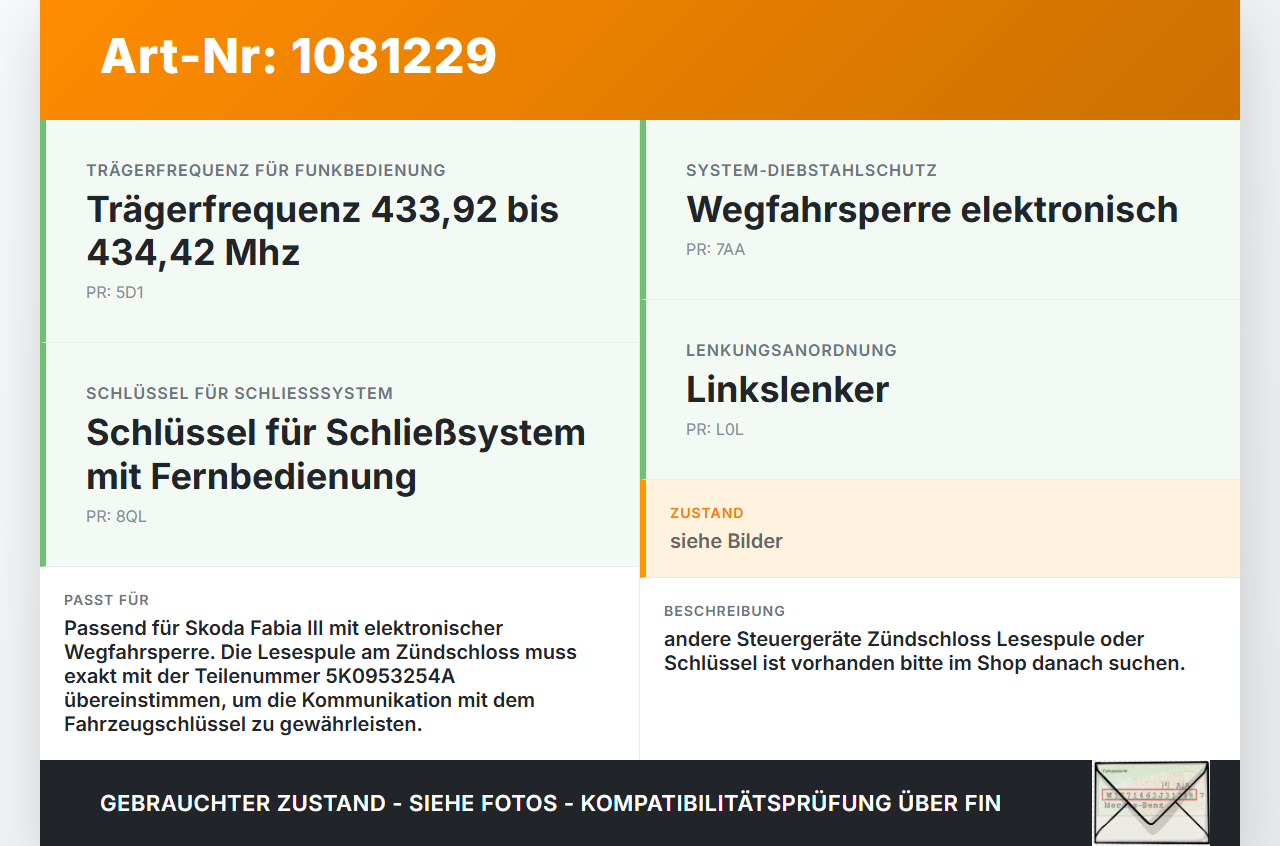Click the 'PR: 8QL' code
The image size is (1280, 846).
[116, 517]
